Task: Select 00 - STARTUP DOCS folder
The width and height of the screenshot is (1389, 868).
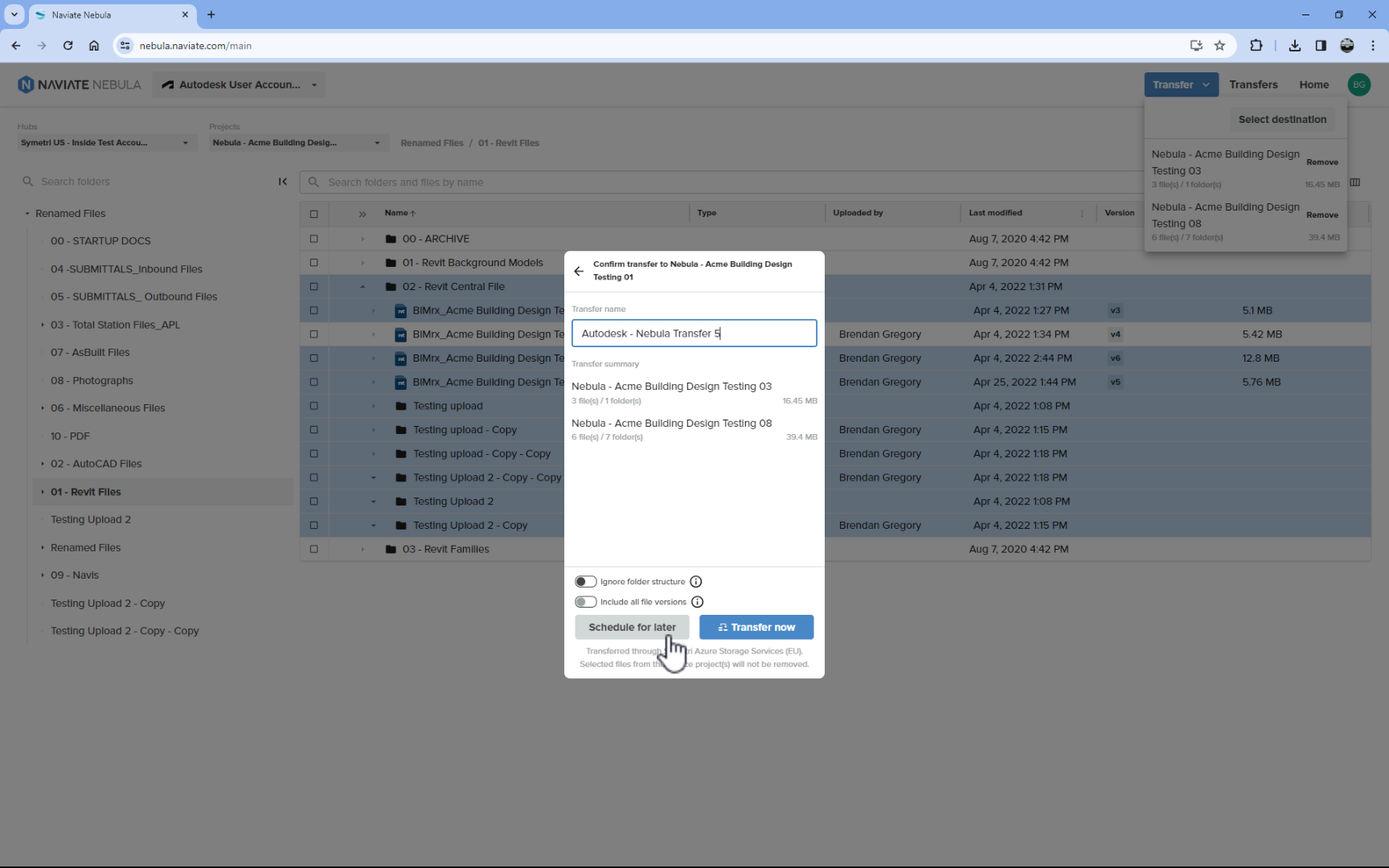Action: [100, 241]
